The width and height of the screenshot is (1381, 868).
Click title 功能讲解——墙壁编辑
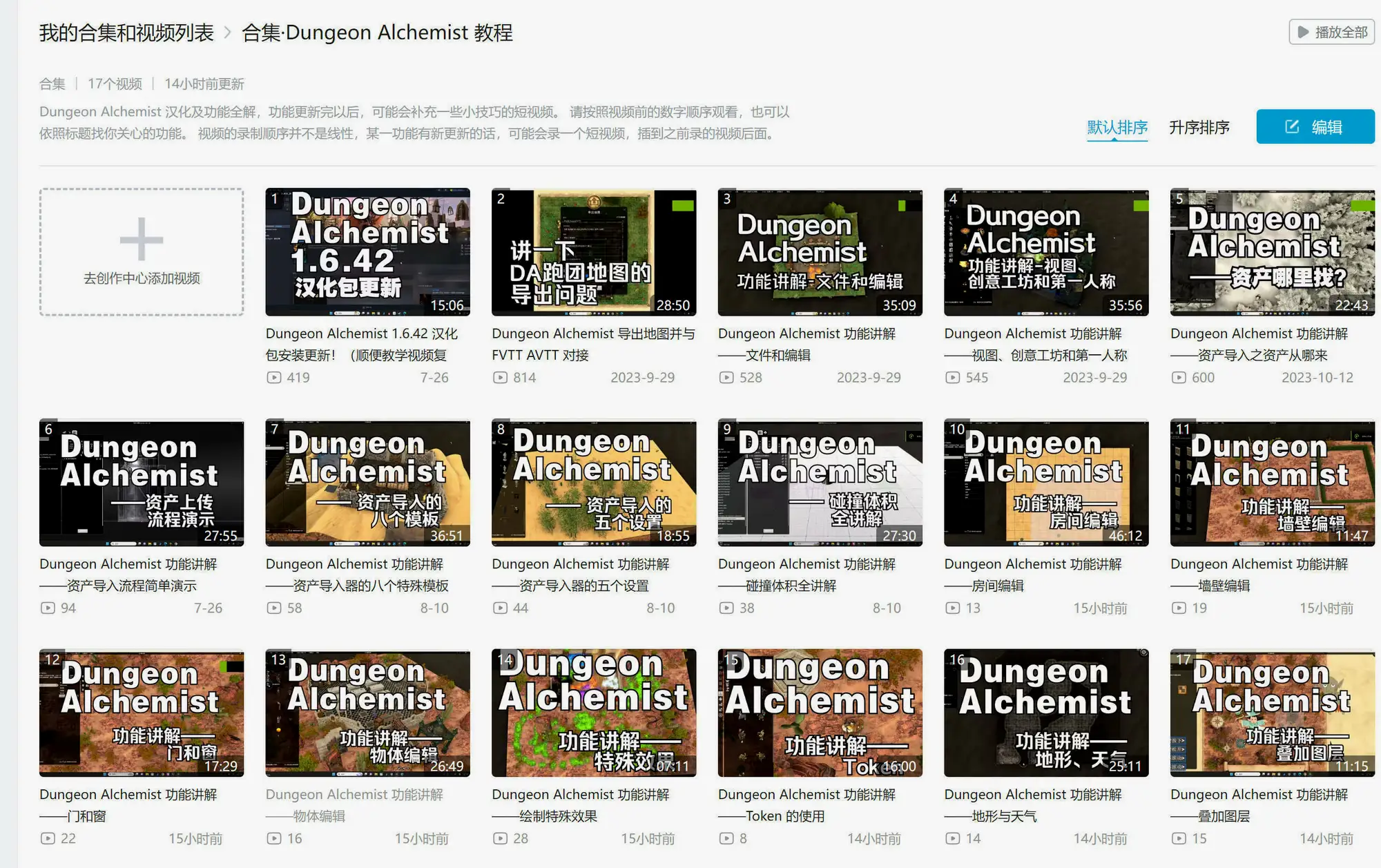[1259, 575]
